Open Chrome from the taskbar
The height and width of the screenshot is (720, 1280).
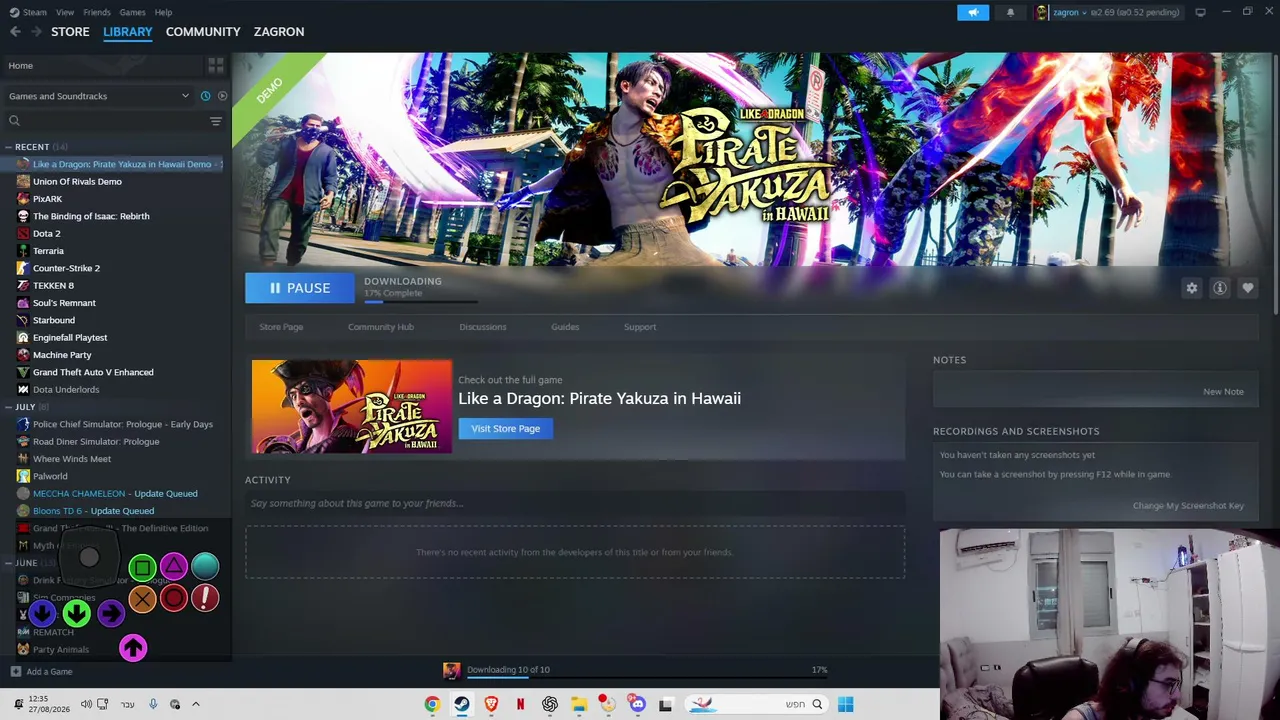tap(432, 704)
